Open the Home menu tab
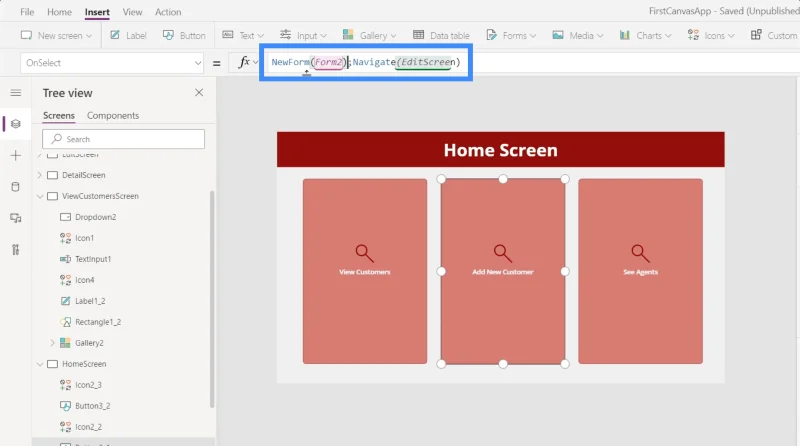 click(59, 12)
